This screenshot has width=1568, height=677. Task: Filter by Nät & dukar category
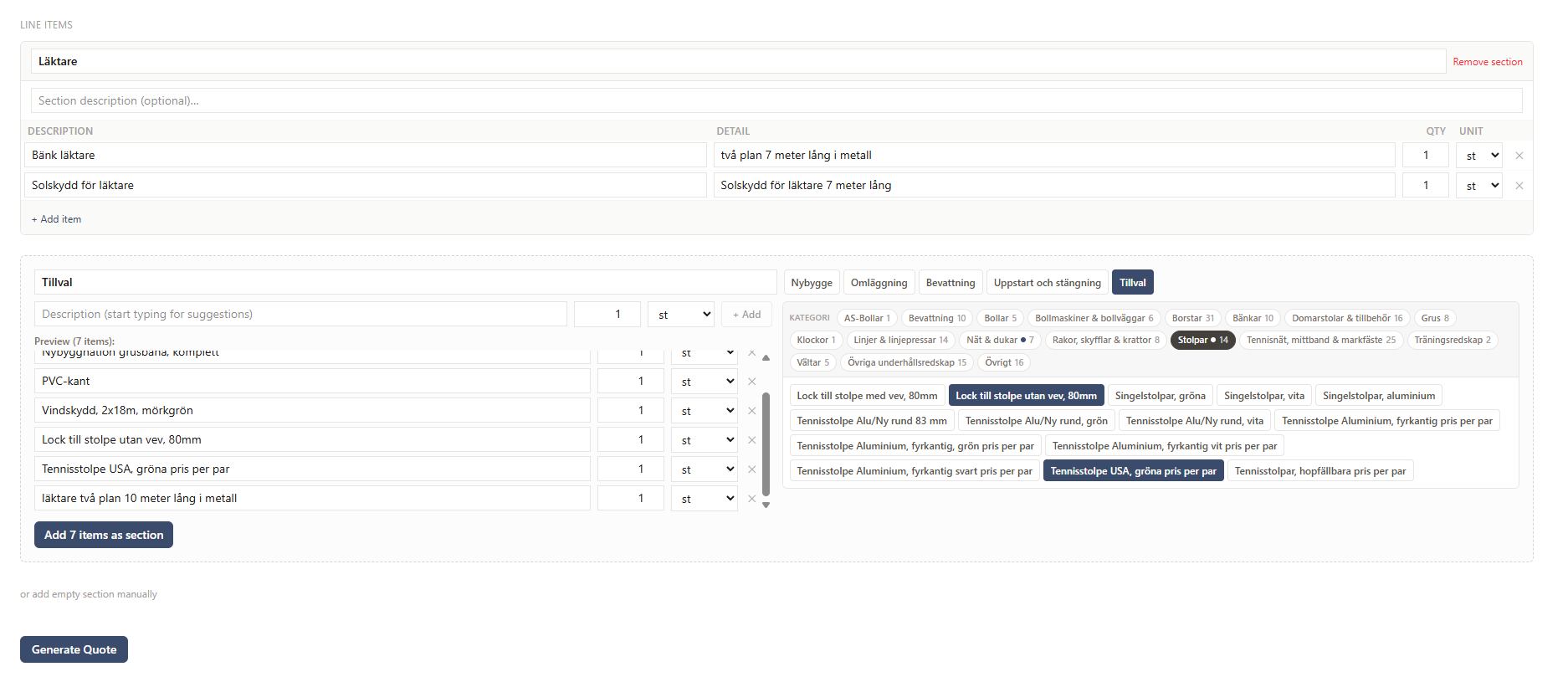pos(1000,340)
